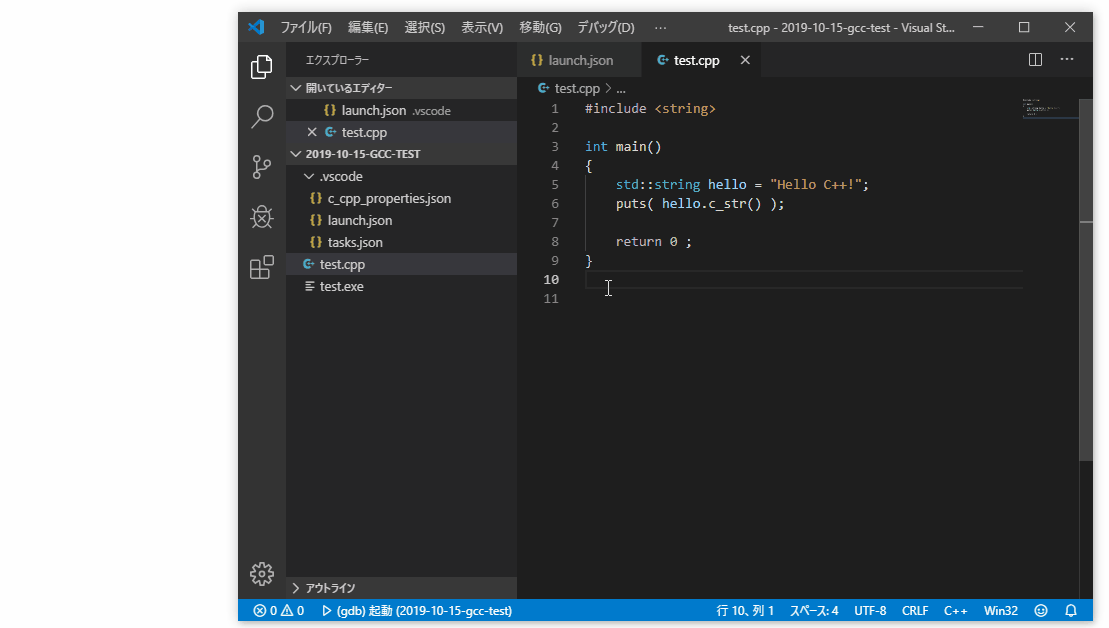Open the Source Control view
This screenshot has height=628, width=1109.
tap(261, 167)
